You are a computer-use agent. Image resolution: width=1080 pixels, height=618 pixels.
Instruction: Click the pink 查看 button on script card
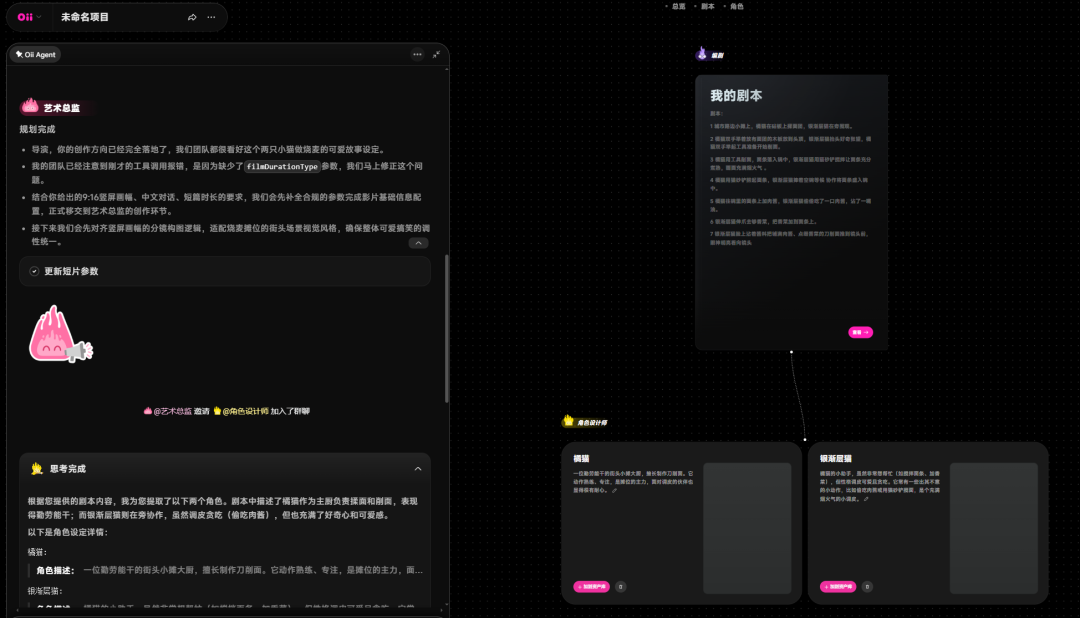click(x=860, y=332)
